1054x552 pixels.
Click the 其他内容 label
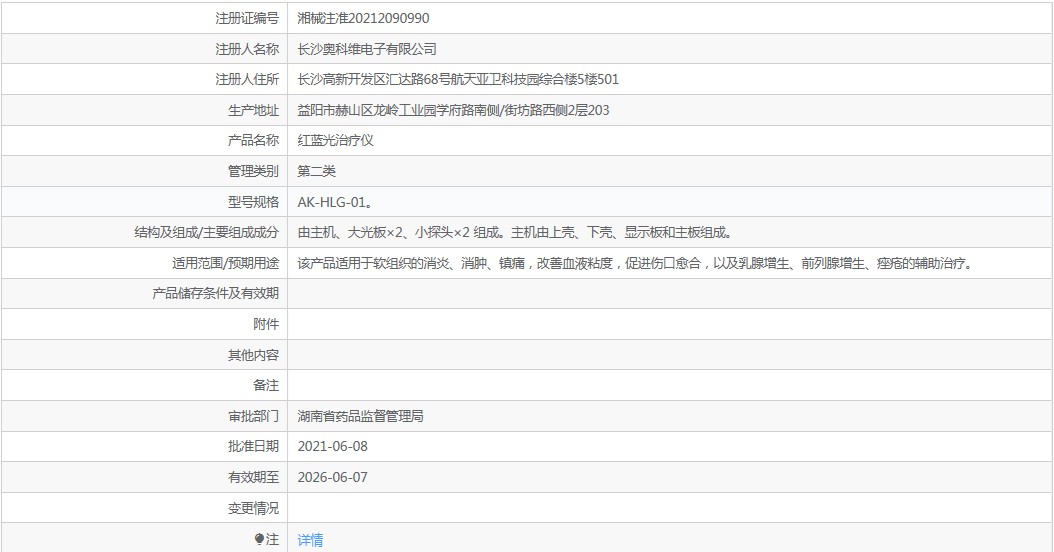pos(253,355)
